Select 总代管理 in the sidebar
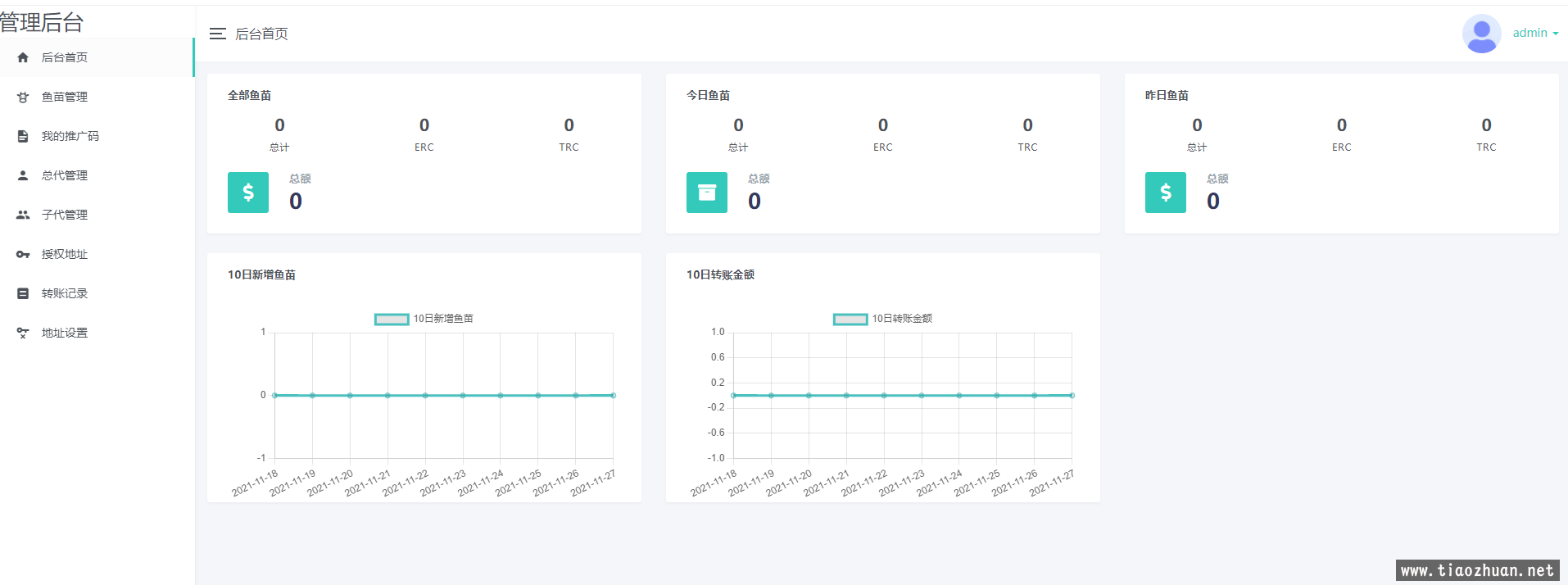The width and height of the screenshot is (1568, 585). pos(97,175)
